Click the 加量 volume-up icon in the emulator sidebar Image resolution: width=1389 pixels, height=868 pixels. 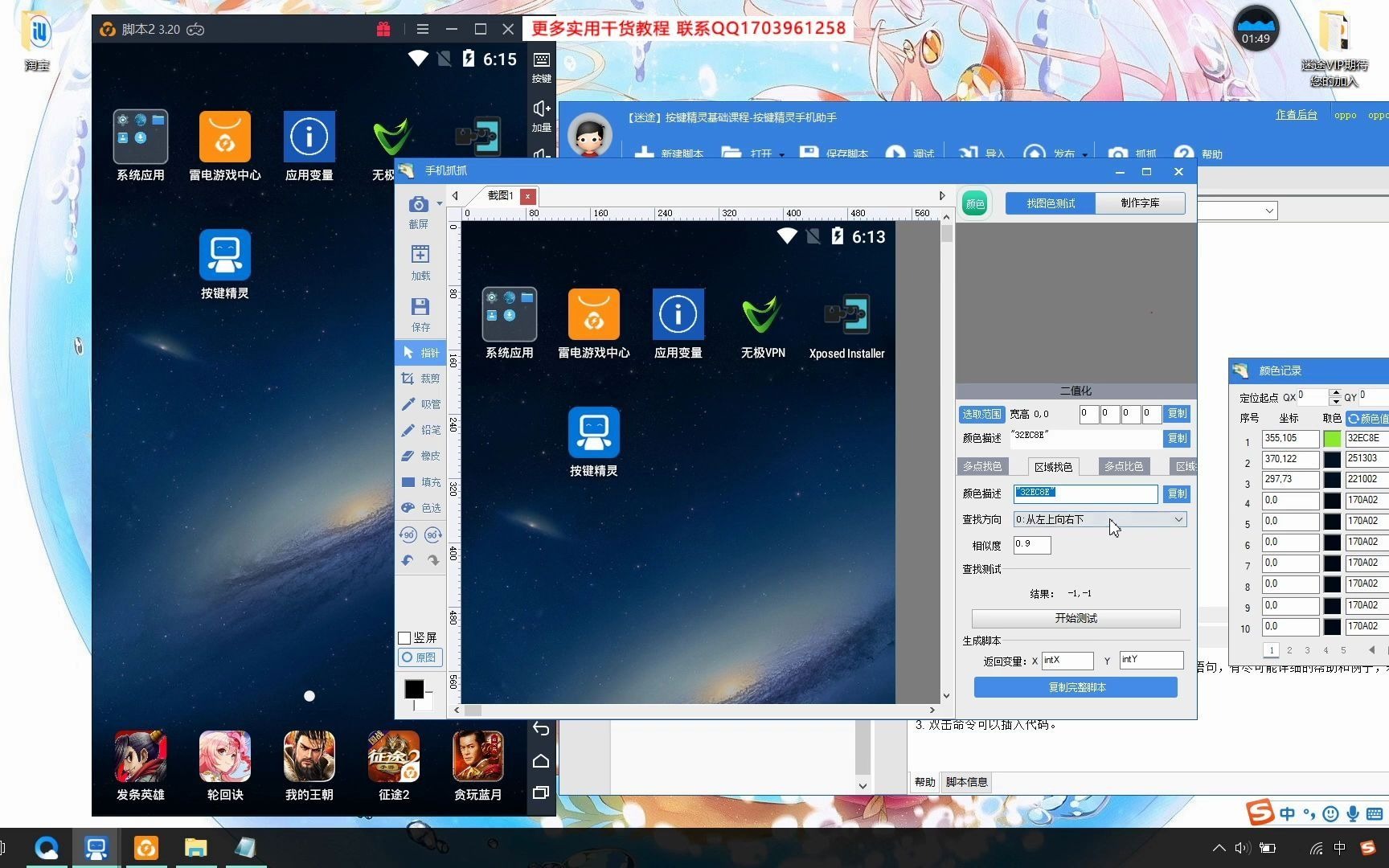pyautogui.click(x=542, y=116)
